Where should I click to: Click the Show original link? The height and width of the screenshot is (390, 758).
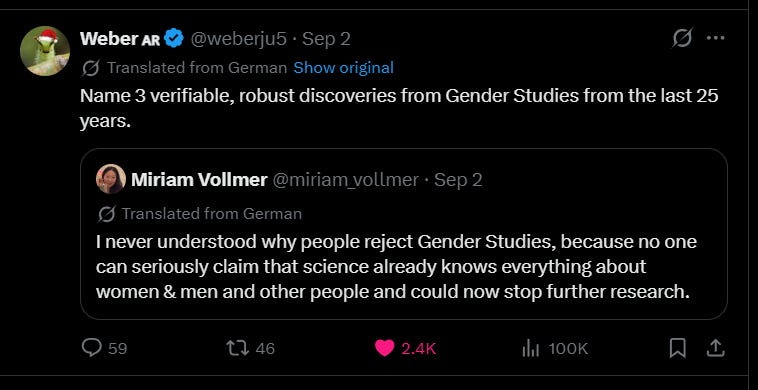click(343, 68)
